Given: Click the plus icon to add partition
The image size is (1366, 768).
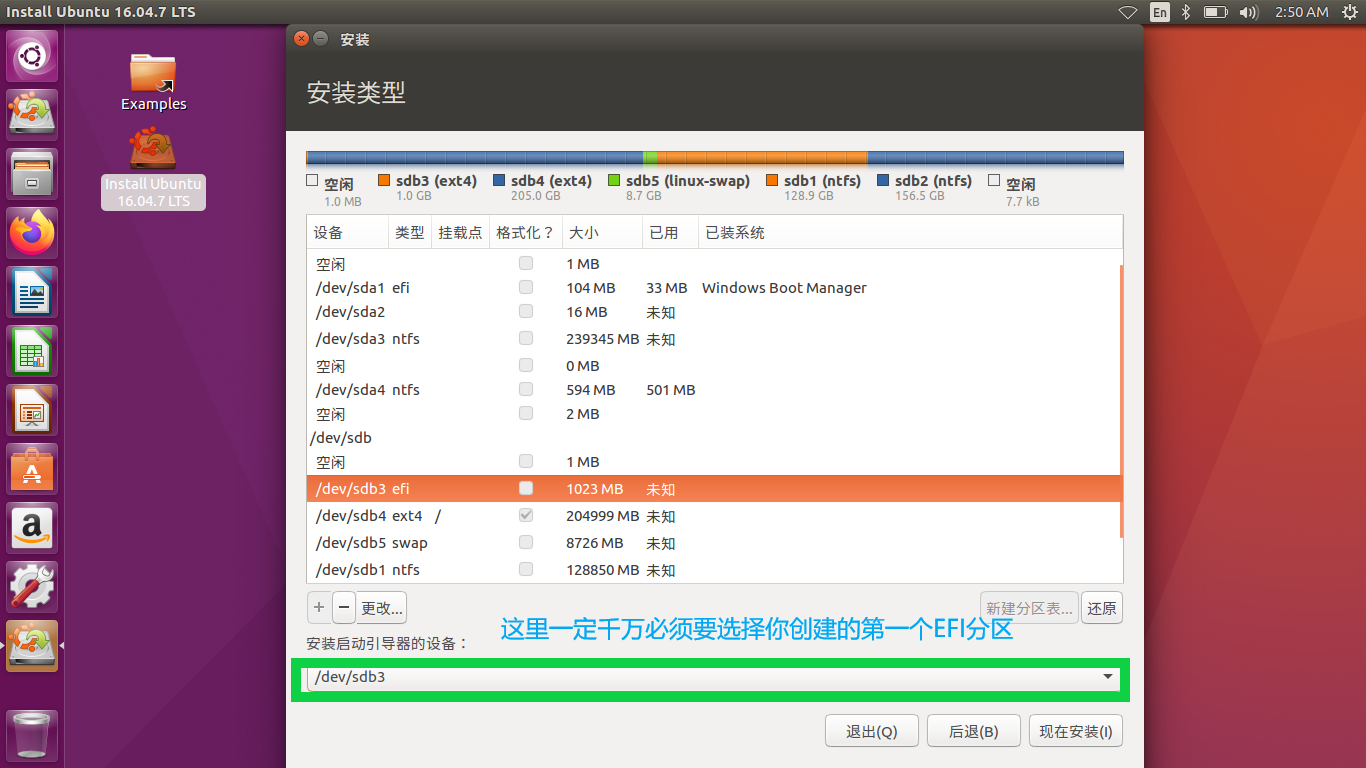Looking at the screenshot, I should [319, 607].
